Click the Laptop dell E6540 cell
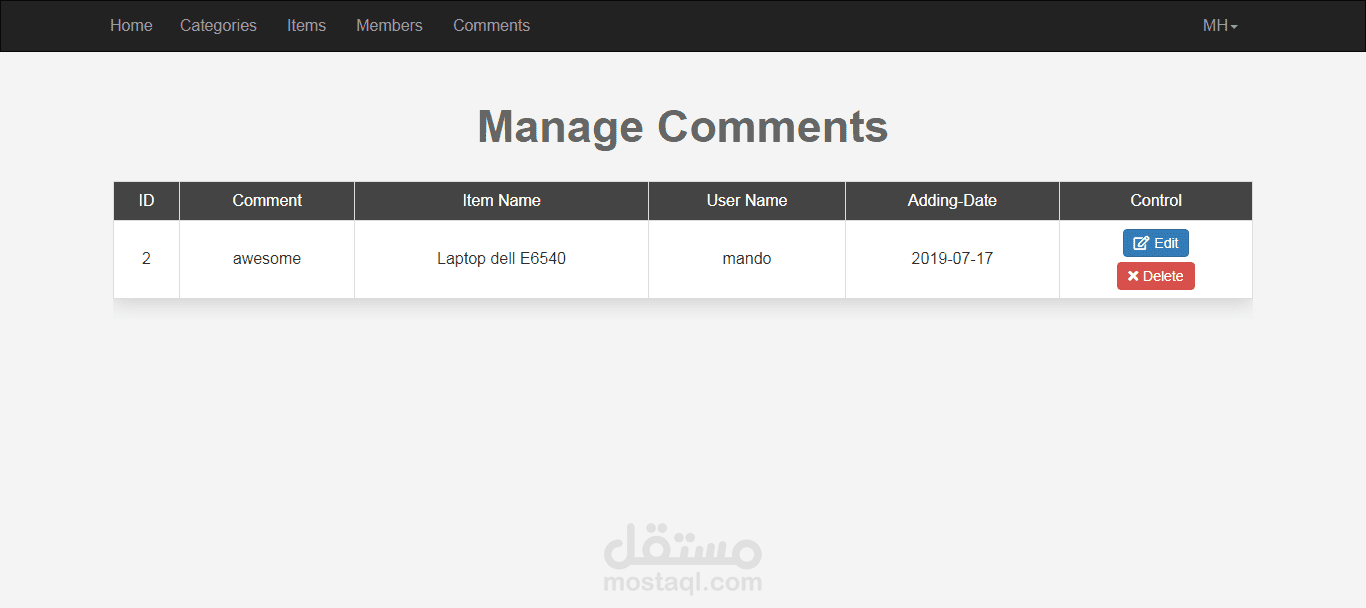Viewport: 1366px width, 608px height. click(501, 259)
